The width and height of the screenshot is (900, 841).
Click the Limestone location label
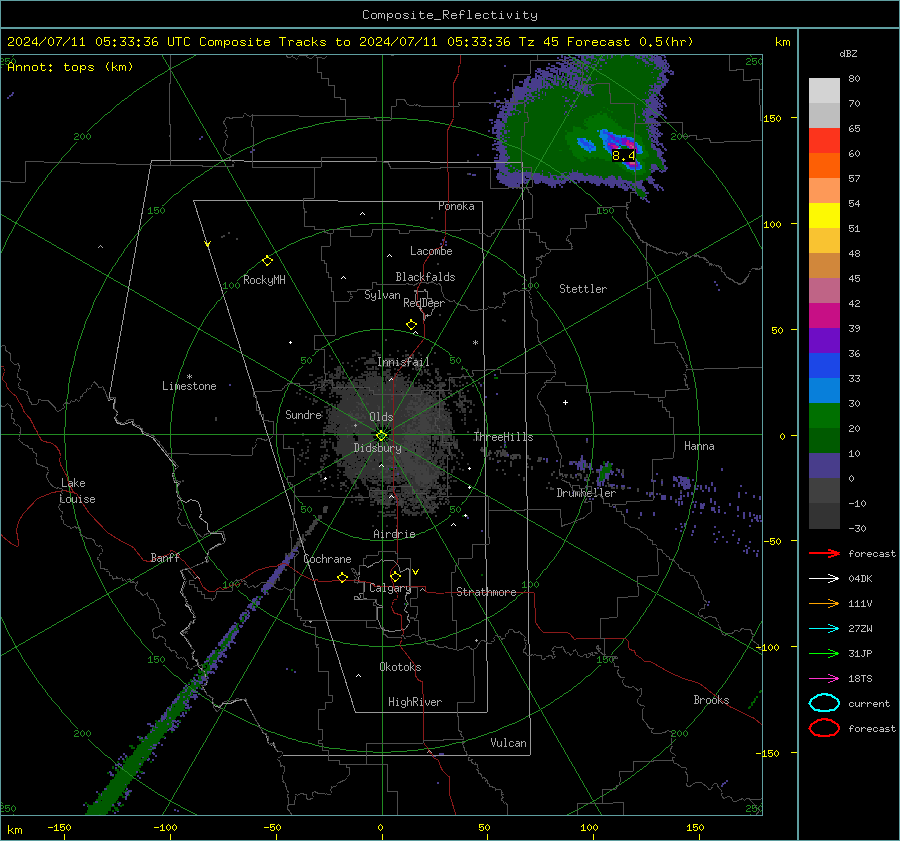(x=189, y=386)
